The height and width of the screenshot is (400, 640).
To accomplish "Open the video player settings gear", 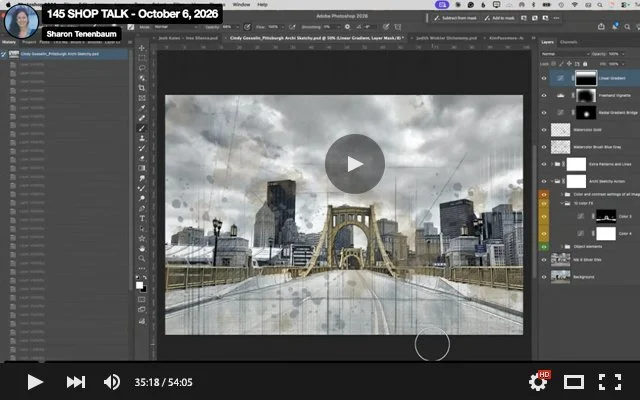I will click(538, 382).
